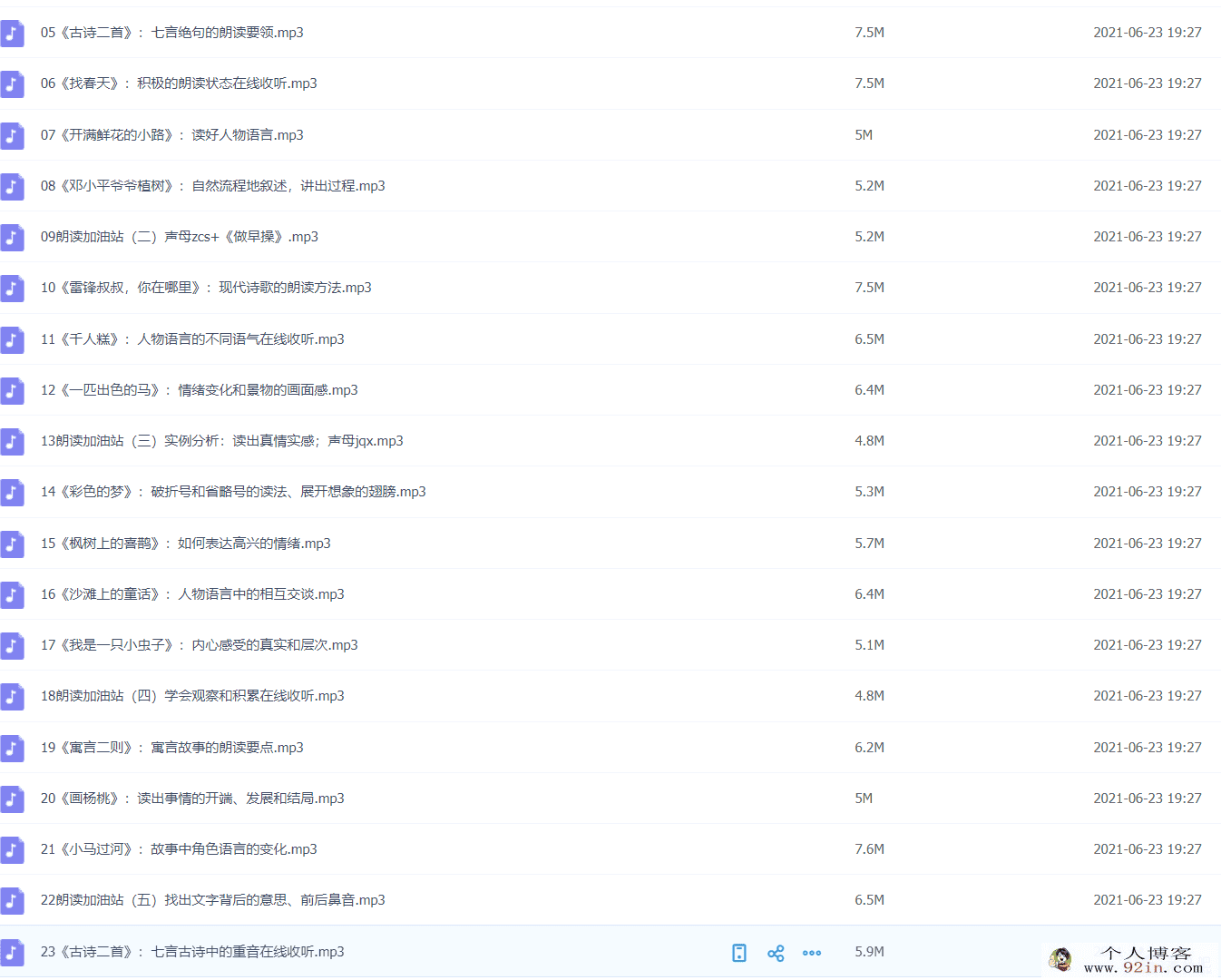Open 06《找春天》：积极的朗读状态在线收听.mp3
The height and width of the screenshot is (980, 1221).
[x=179, y=83]
